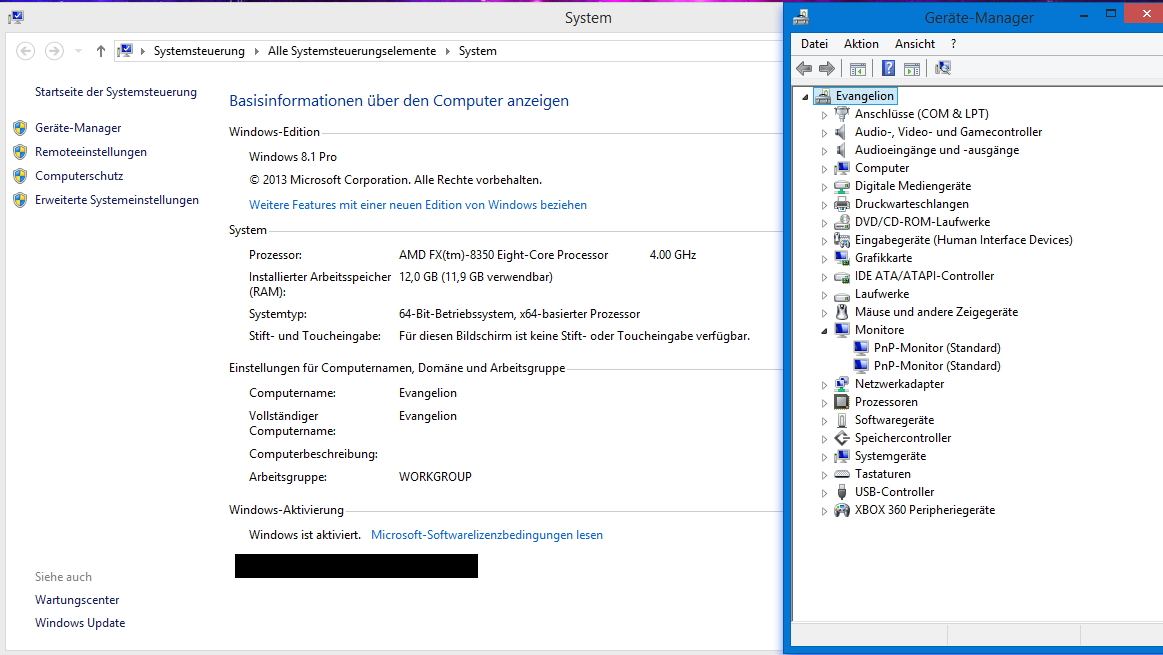Click the scan for hardware changes icon
This screenshot has width=1163, height=655.
click(x=943, y=68)
